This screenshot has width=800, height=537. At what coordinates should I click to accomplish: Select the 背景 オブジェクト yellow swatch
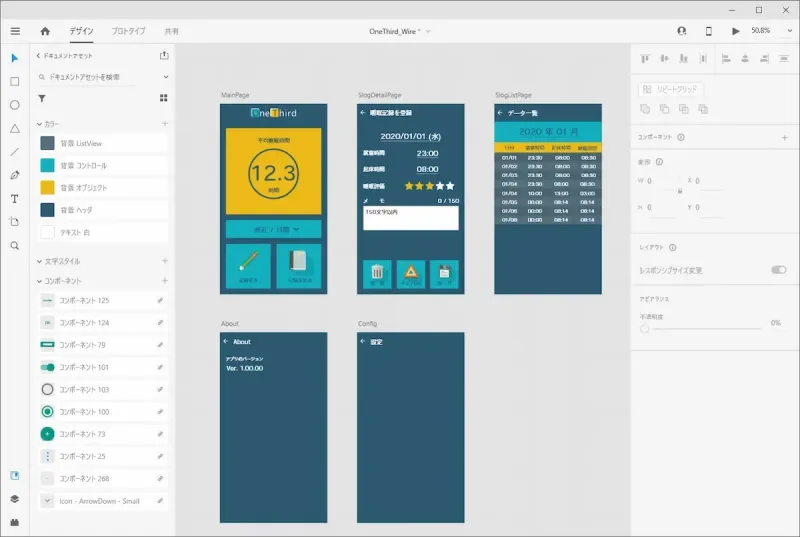(x=47, y=188)
